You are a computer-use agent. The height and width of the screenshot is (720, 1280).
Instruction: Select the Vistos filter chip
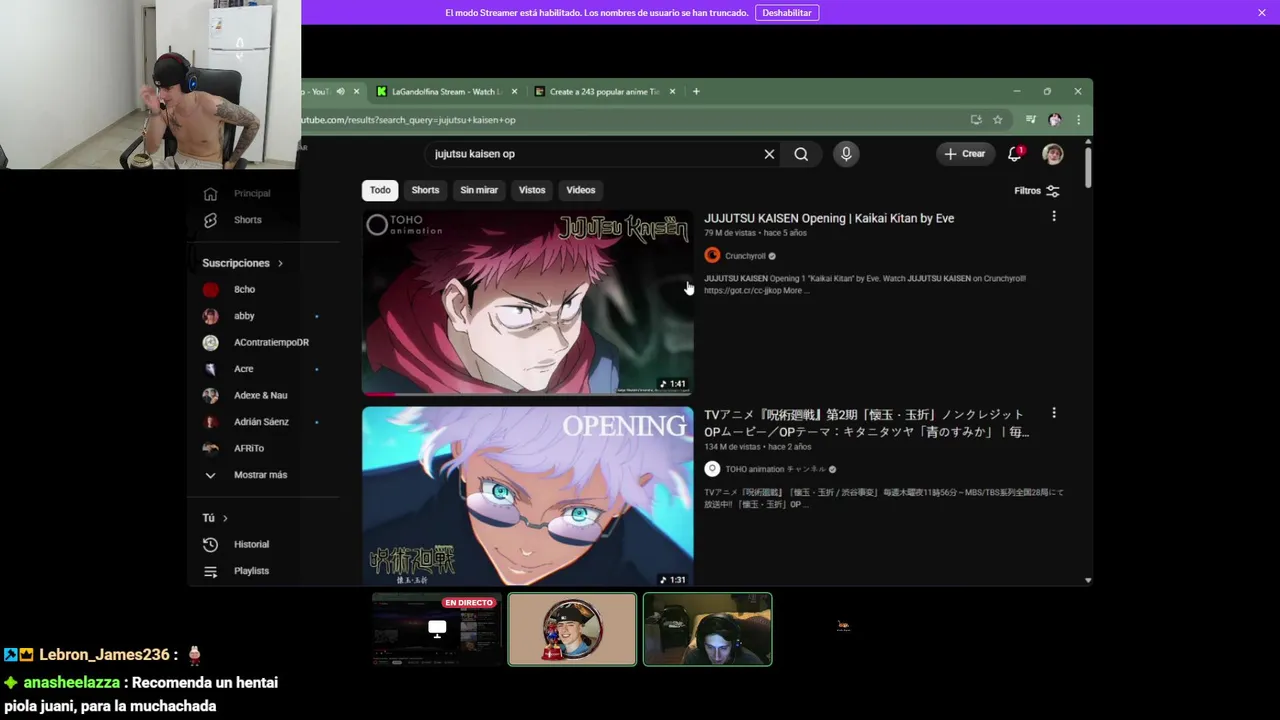532,190
